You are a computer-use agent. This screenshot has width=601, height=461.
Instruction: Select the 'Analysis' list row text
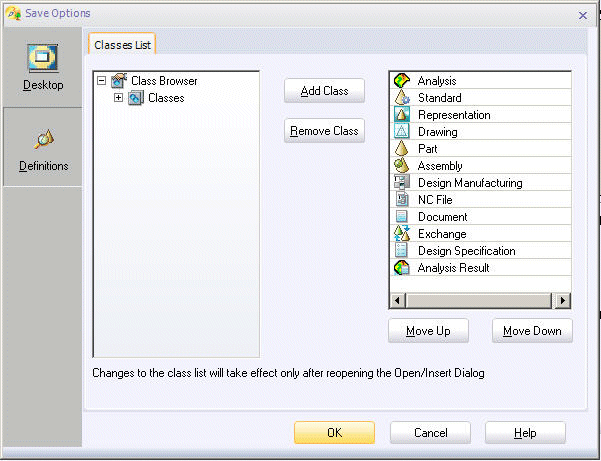[x=437, y=81]
